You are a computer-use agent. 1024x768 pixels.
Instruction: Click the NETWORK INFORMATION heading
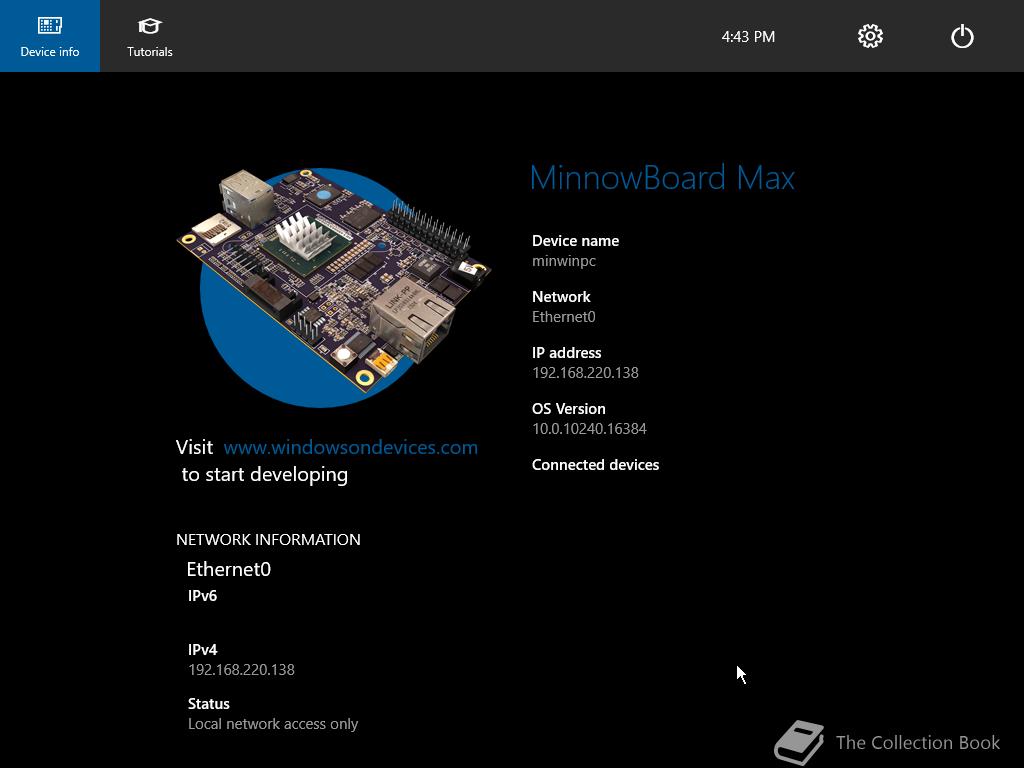point(268,539)
